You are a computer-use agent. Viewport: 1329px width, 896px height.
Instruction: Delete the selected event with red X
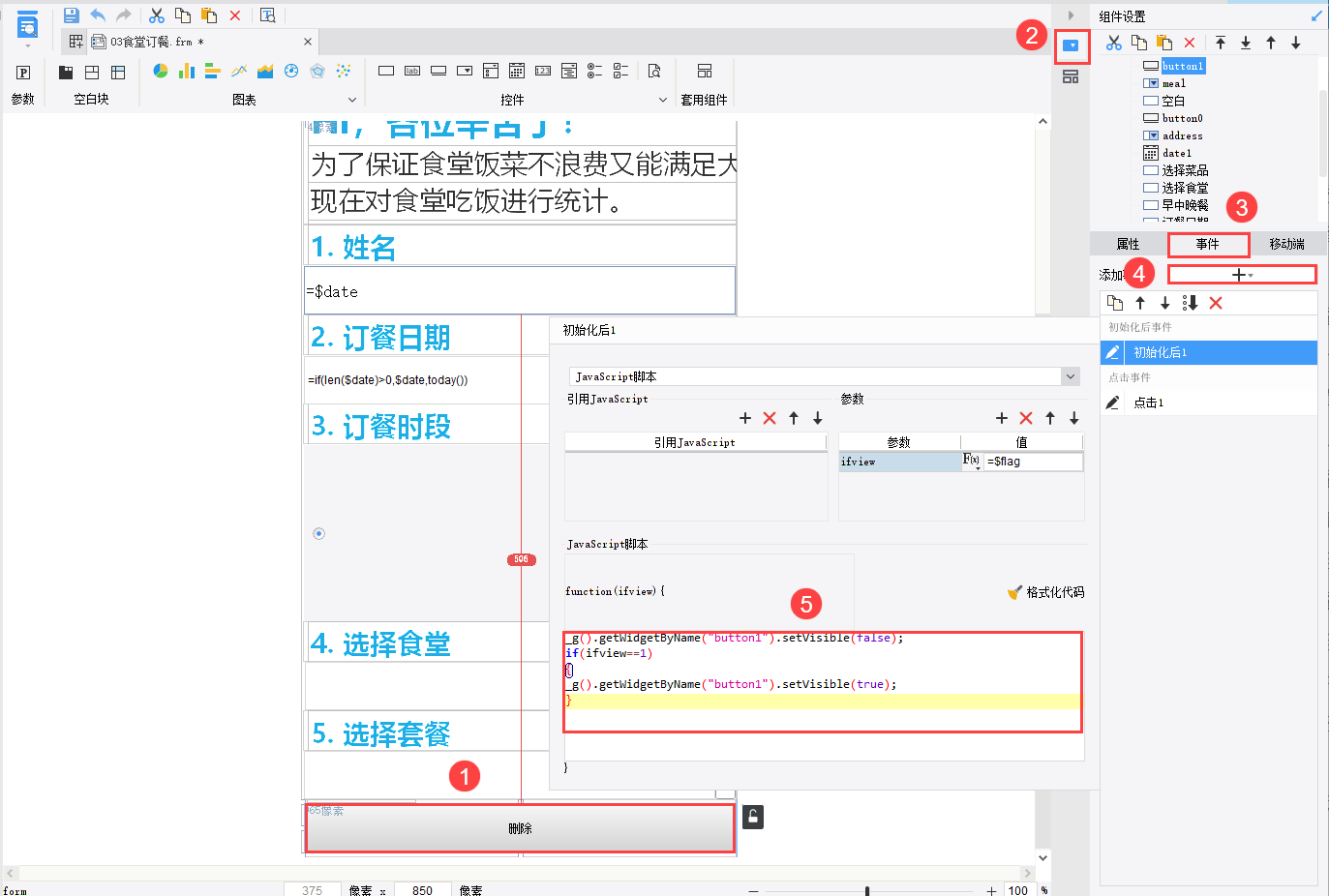pyautogui.click(x=1216, y=303)
